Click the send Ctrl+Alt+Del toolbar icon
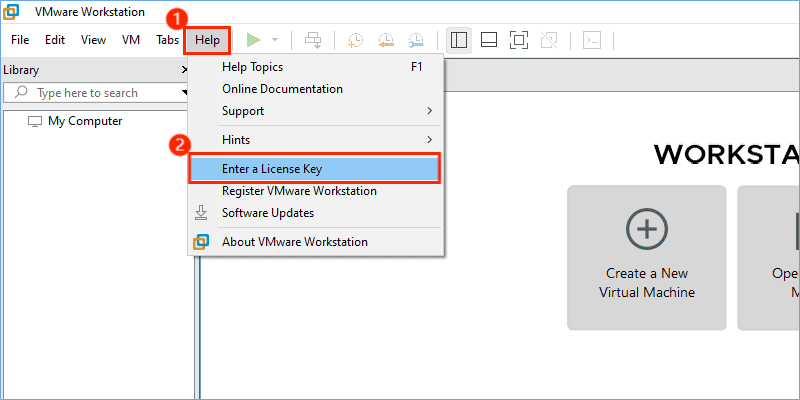800x400 pixels. click(313, 40)
